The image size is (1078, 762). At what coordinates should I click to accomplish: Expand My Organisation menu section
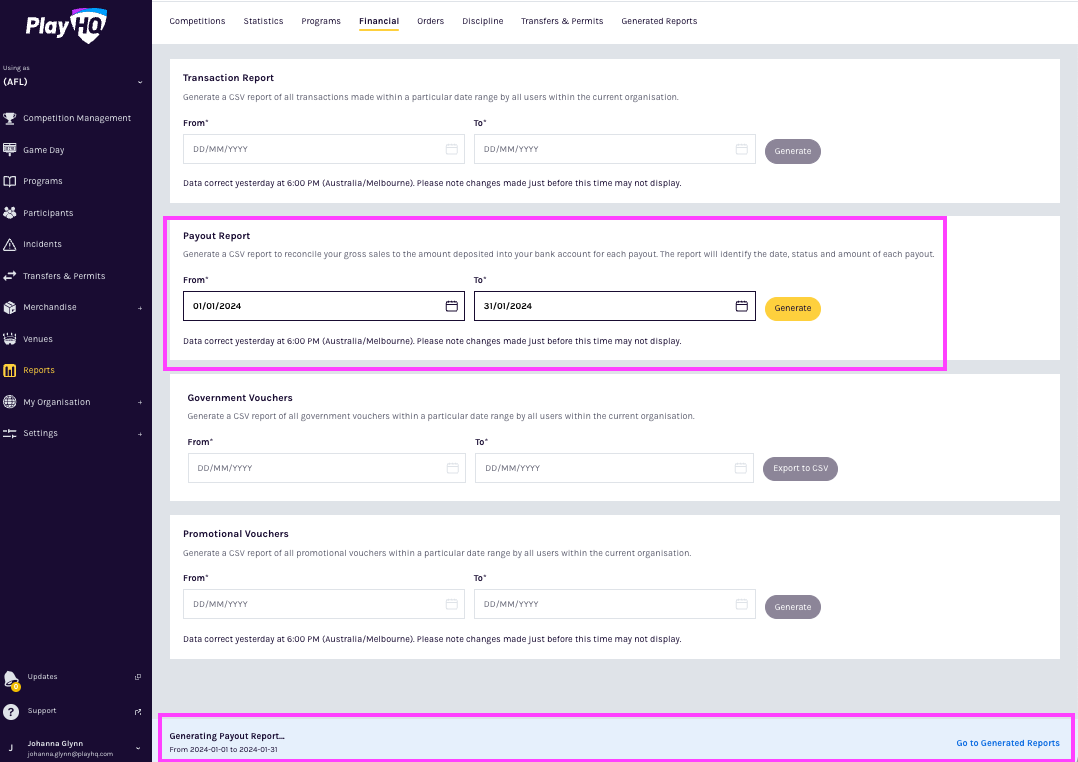pos(140,402)
